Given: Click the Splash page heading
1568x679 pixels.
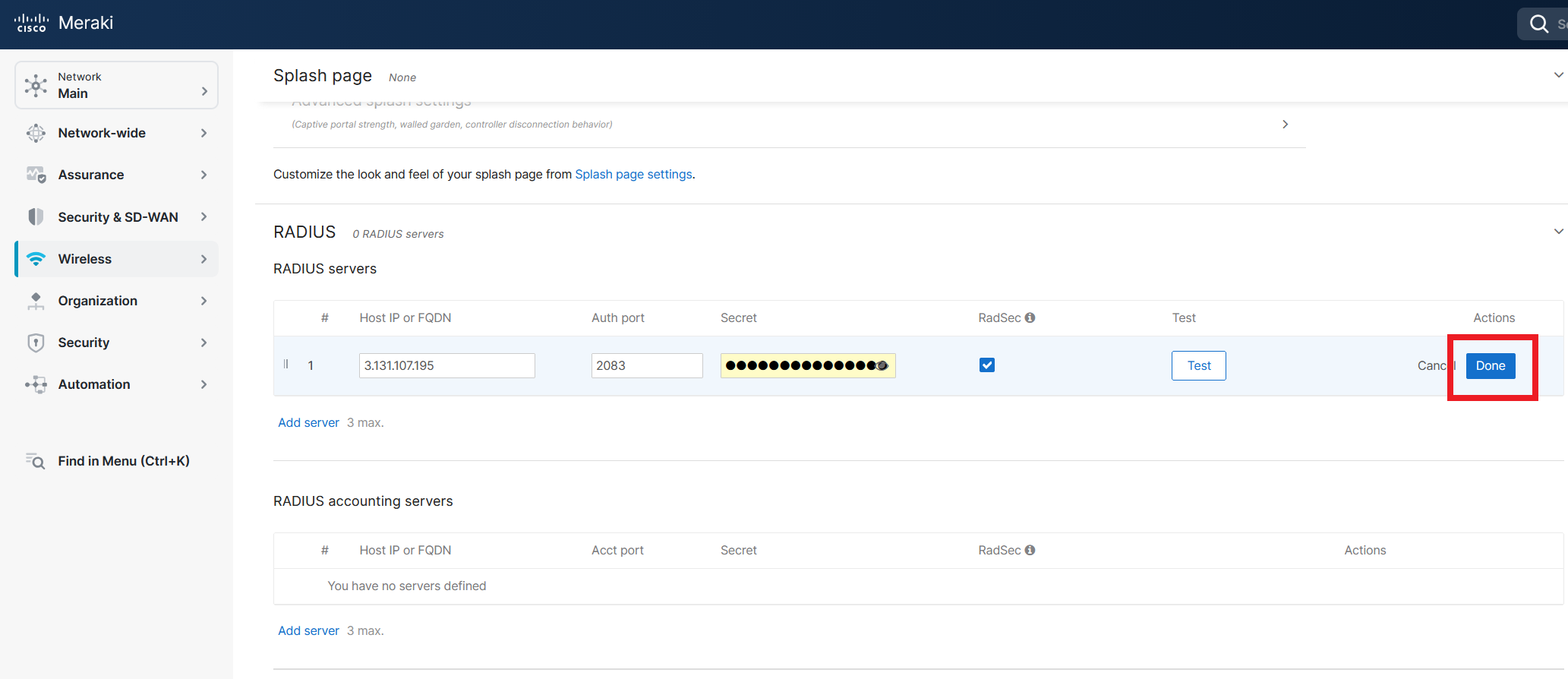Looking at the screenshot, I should (x=323, y=75).
